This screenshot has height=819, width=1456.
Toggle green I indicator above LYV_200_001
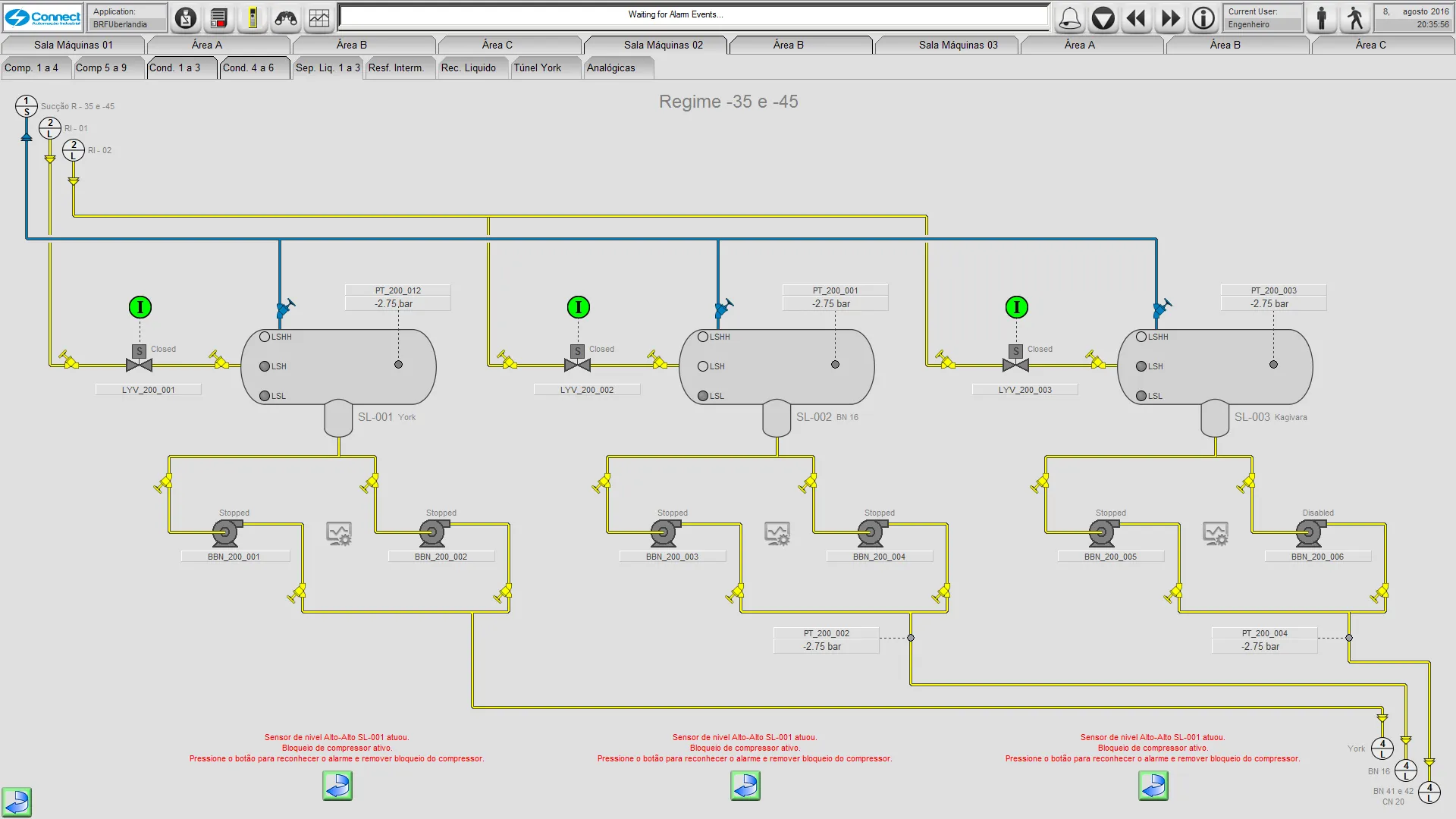coord(140,307)
